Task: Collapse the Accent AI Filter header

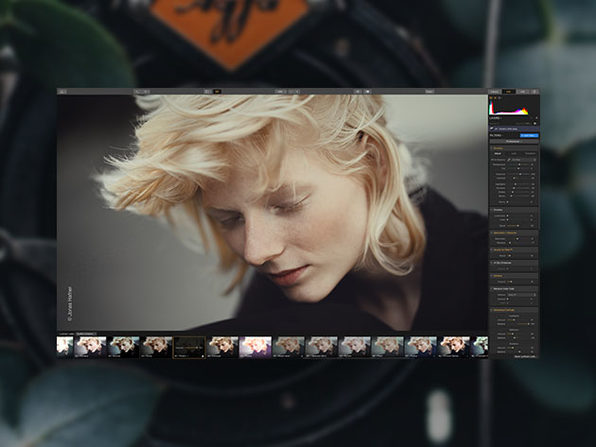Action: [x=514, y=250]
